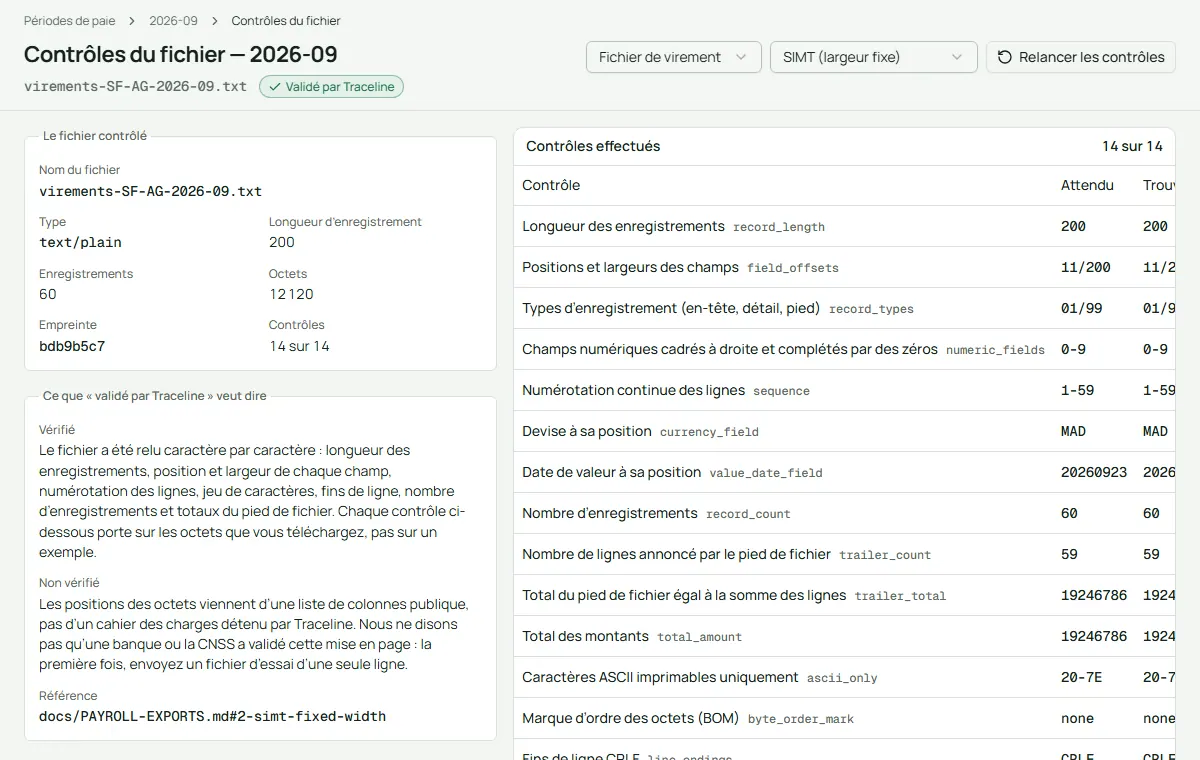This screenshot has width=1200, height=760.
Task: Click the fingerprint value "bdb9b5c7"
Action: 72,346
